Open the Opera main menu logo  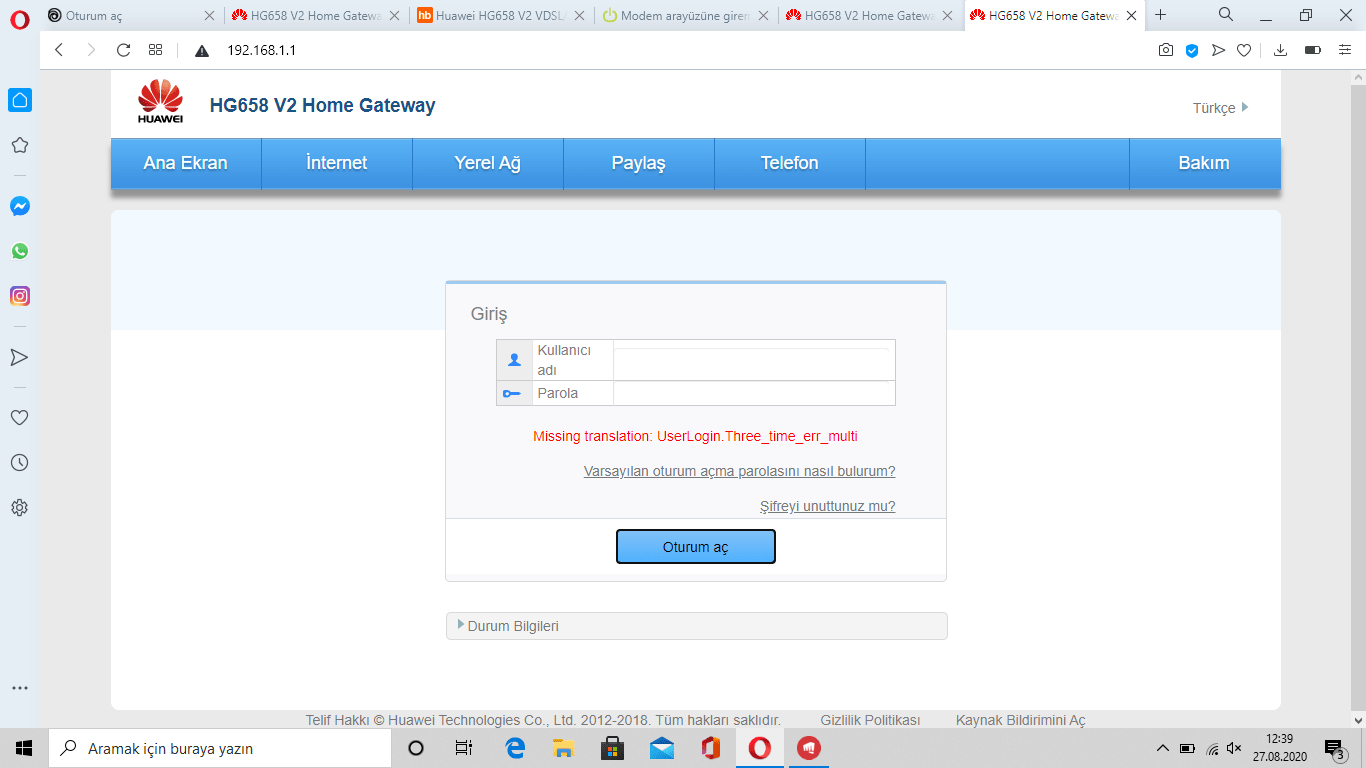click(x=20, y=19)
